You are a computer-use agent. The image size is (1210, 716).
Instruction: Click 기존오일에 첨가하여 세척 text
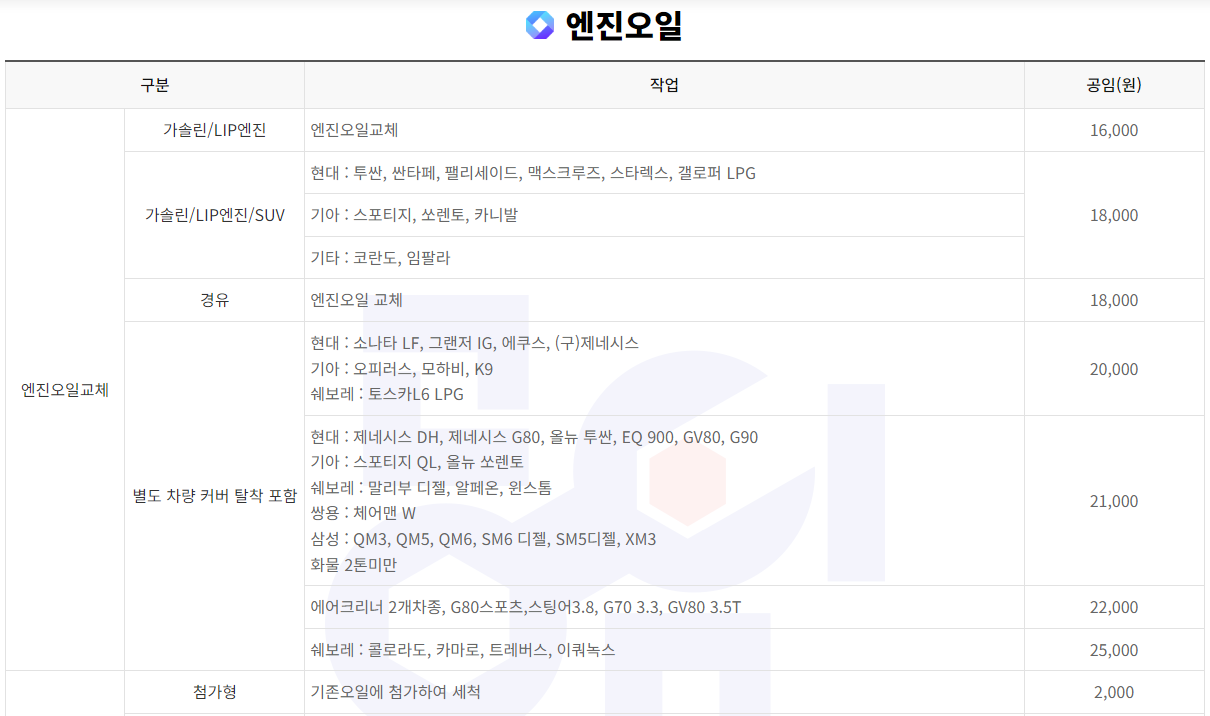click(x=397, y=692)
